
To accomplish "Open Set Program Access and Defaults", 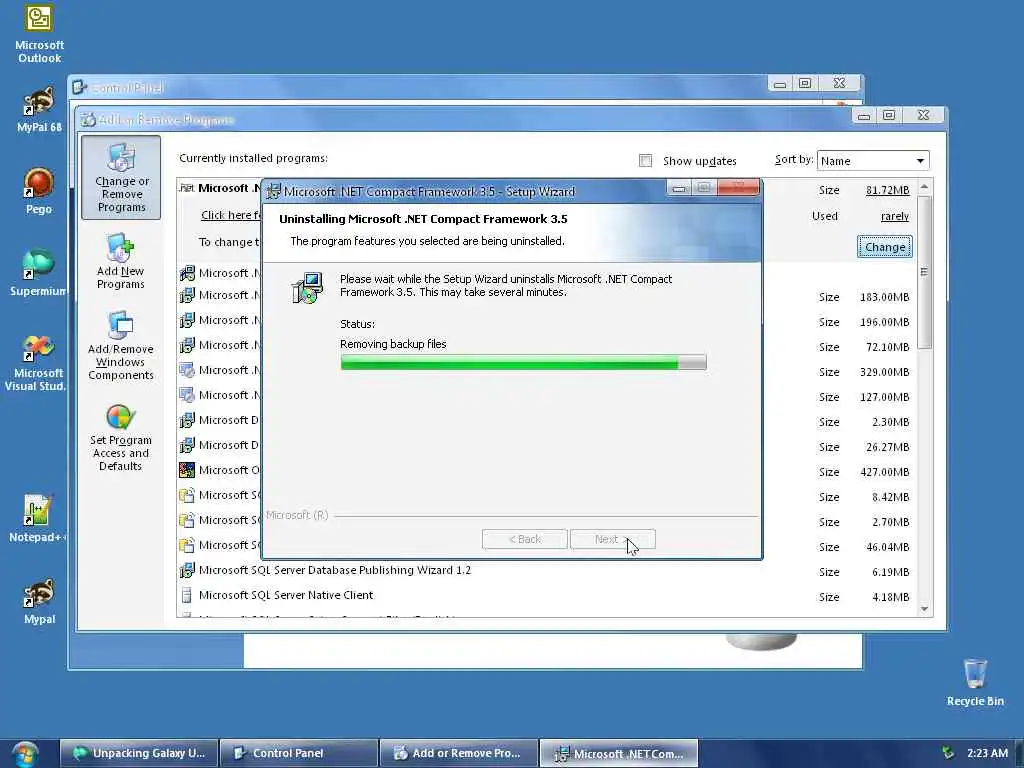I will tap(120, 438).
